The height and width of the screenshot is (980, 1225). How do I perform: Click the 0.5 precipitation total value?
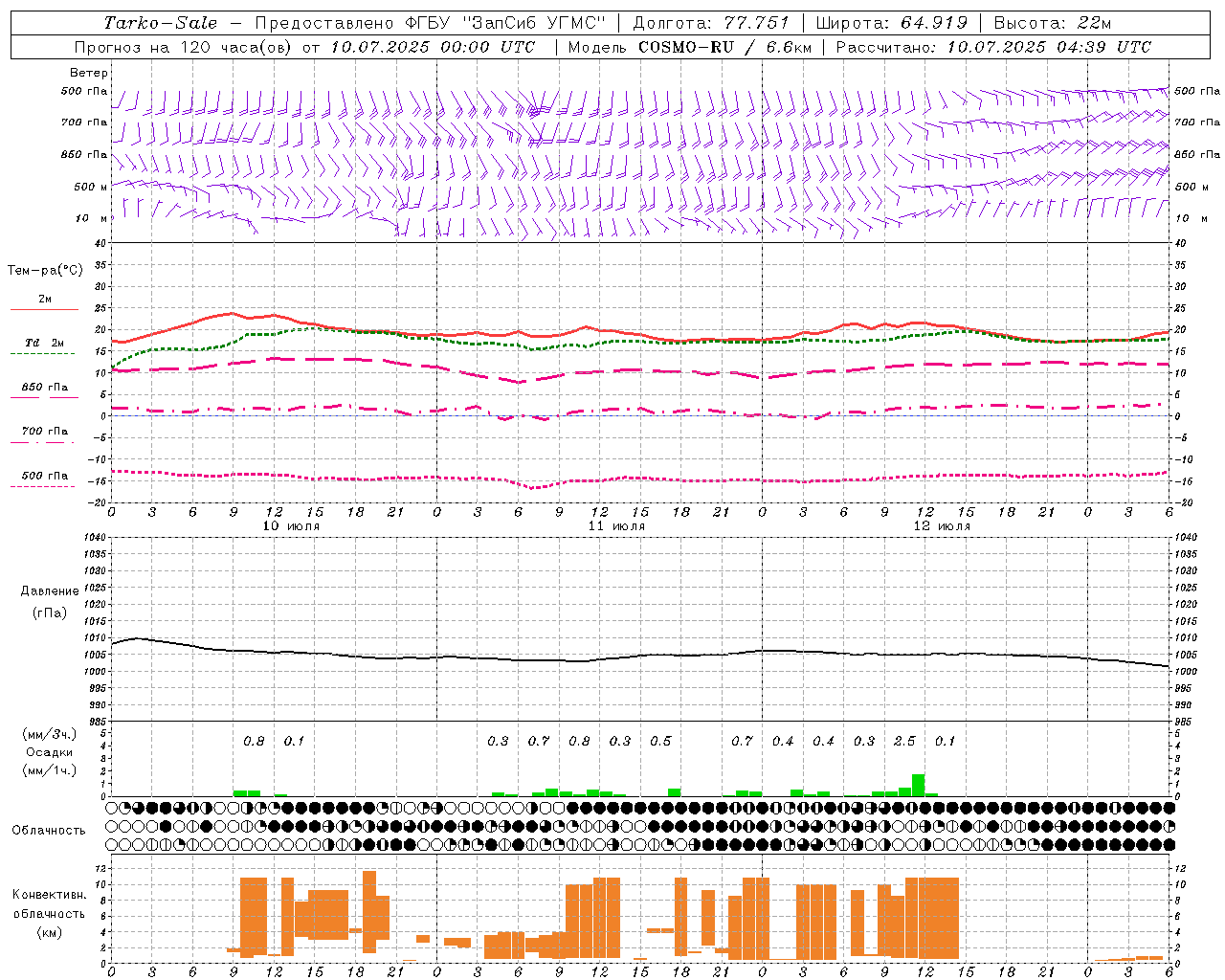[660, 741]
